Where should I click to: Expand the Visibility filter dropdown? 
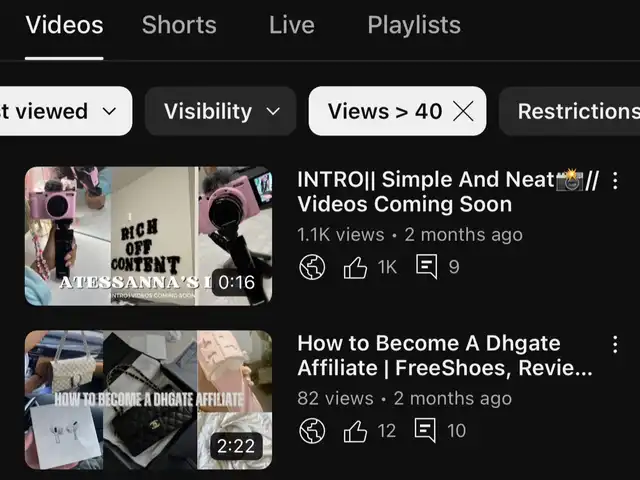coord(220,111)
